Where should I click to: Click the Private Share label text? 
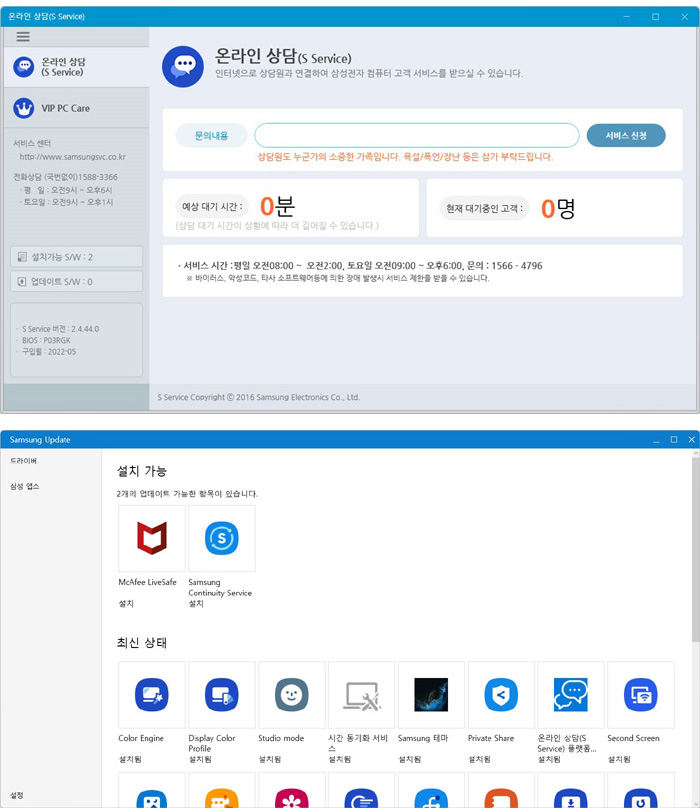[491, 738]
